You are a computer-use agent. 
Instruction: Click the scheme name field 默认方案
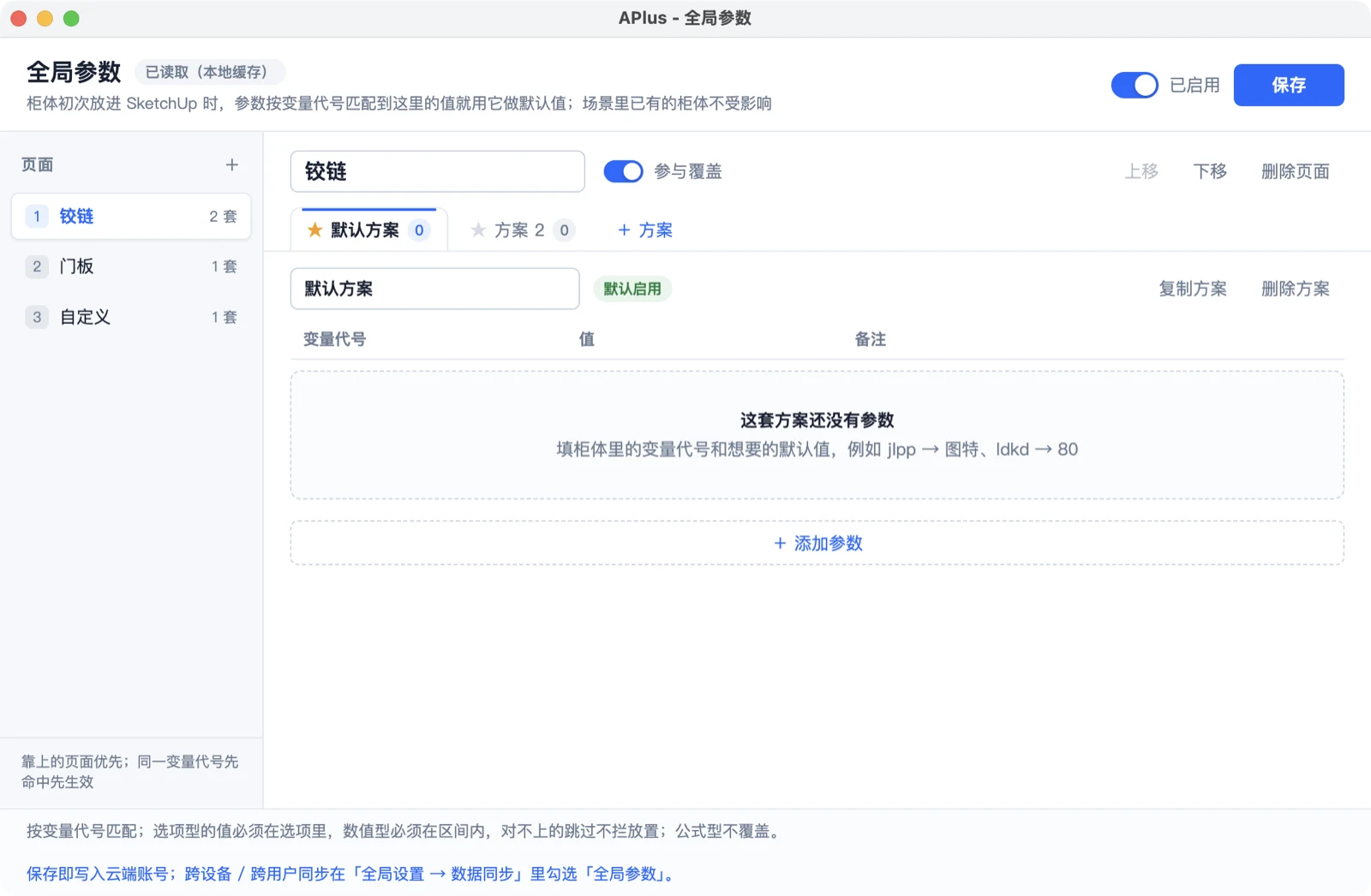435,289
